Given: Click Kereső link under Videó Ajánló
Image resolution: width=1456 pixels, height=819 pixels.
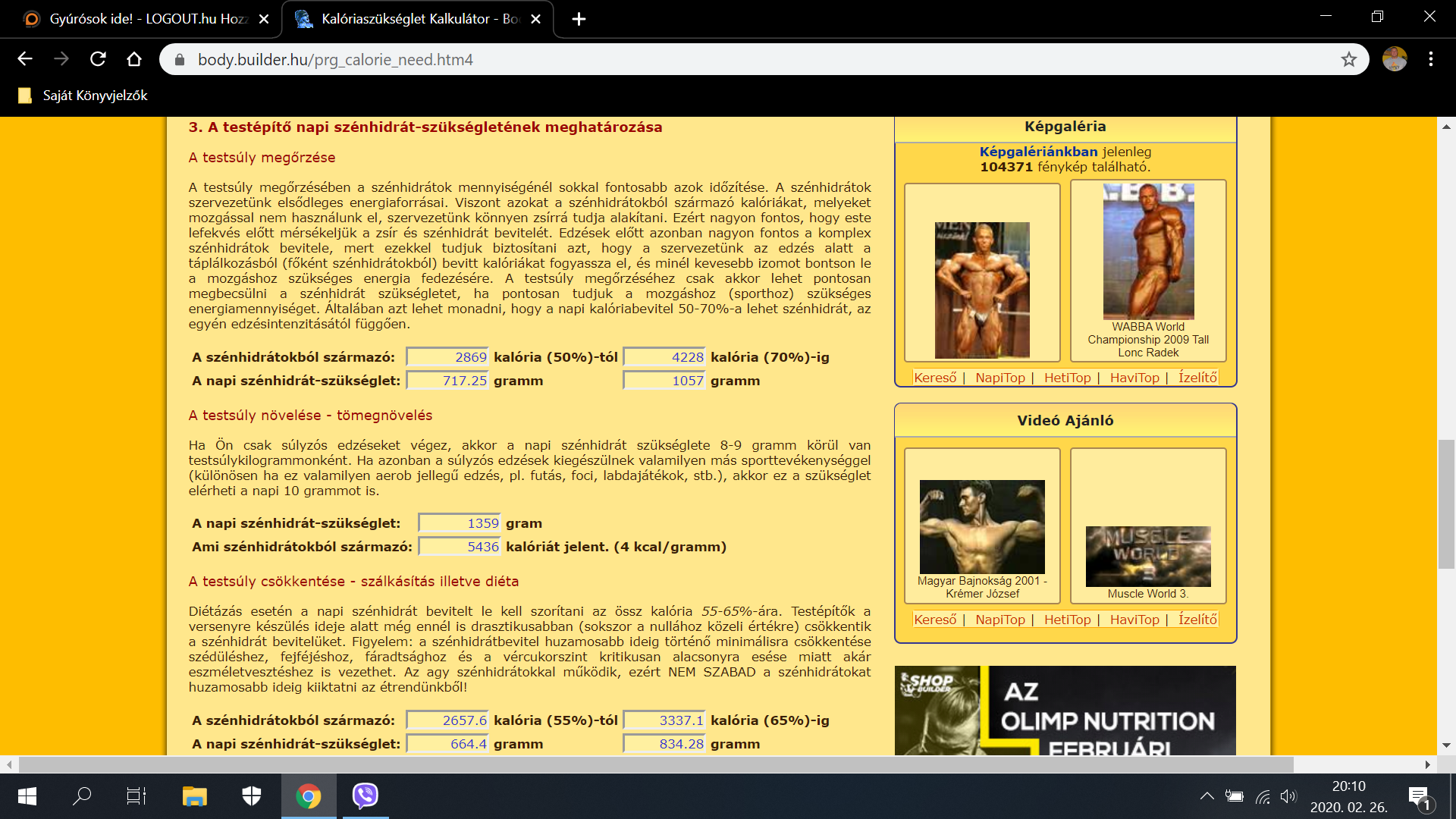Looking at the screenshot, I should [935, 620].
